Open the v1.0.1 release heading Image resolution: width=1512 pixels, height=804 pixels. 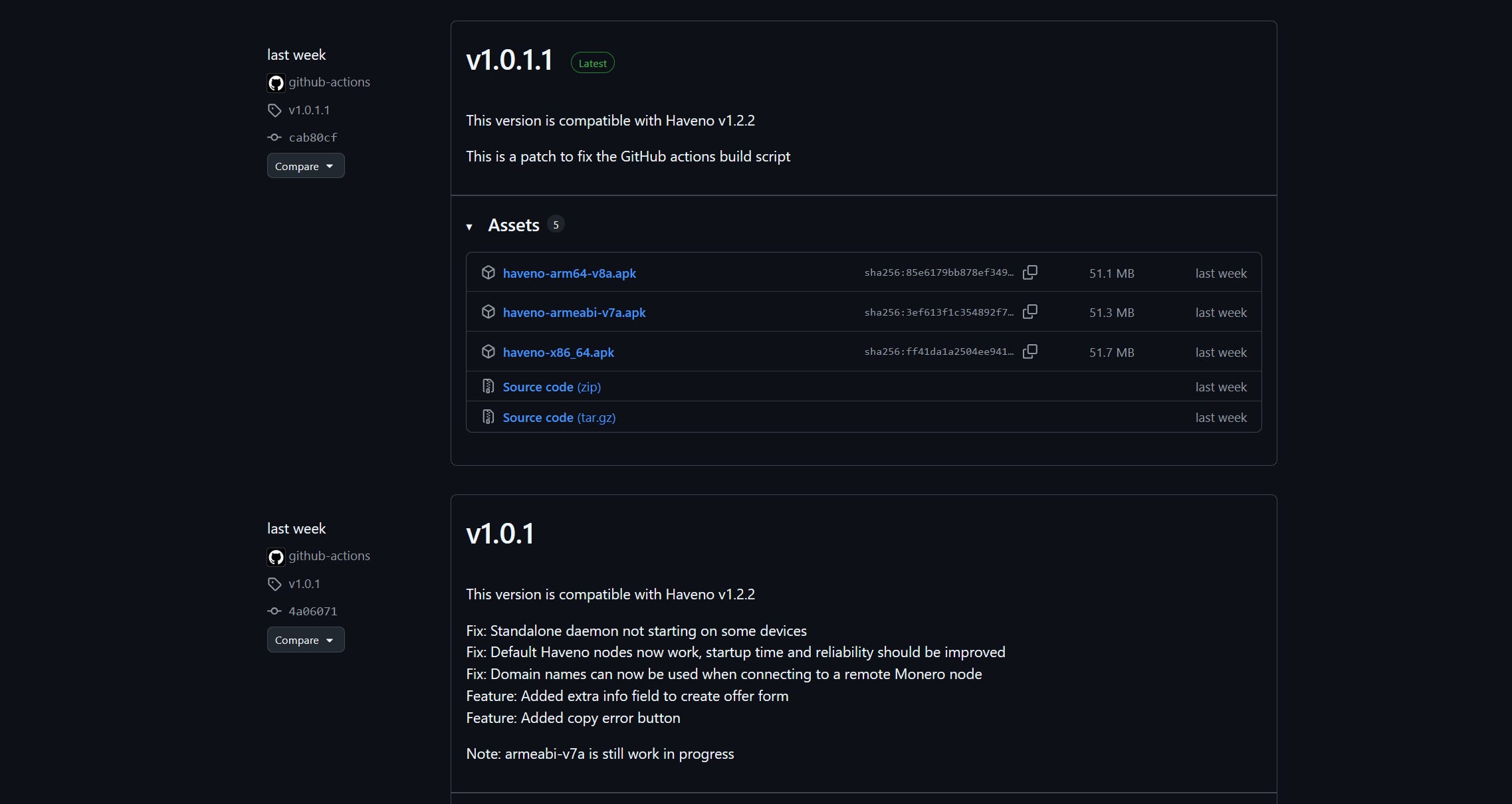500,534
